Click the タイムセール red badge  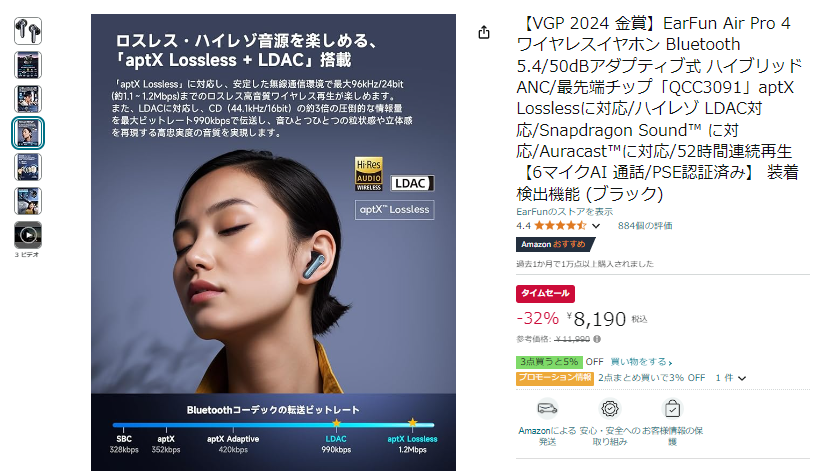[545, 293]
